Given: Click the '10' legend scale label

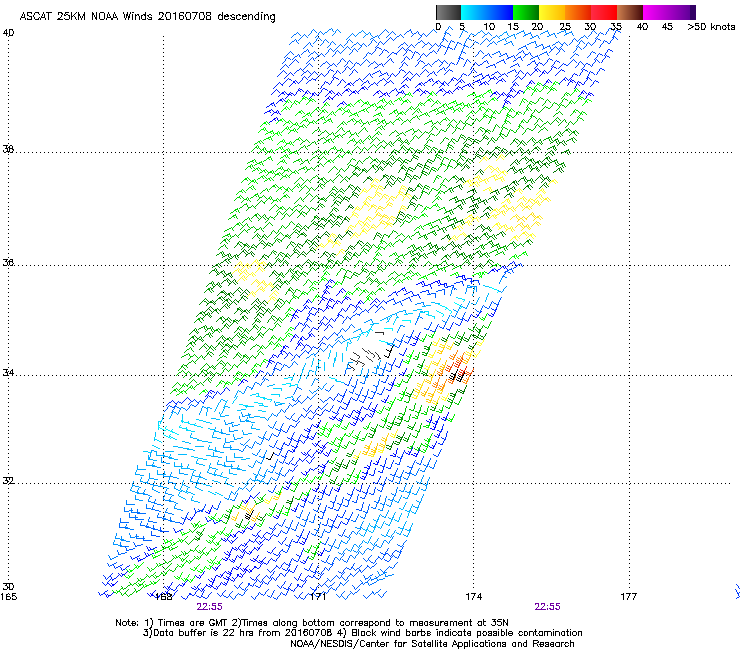Looking at the screenshot, I should pos(489,27).
